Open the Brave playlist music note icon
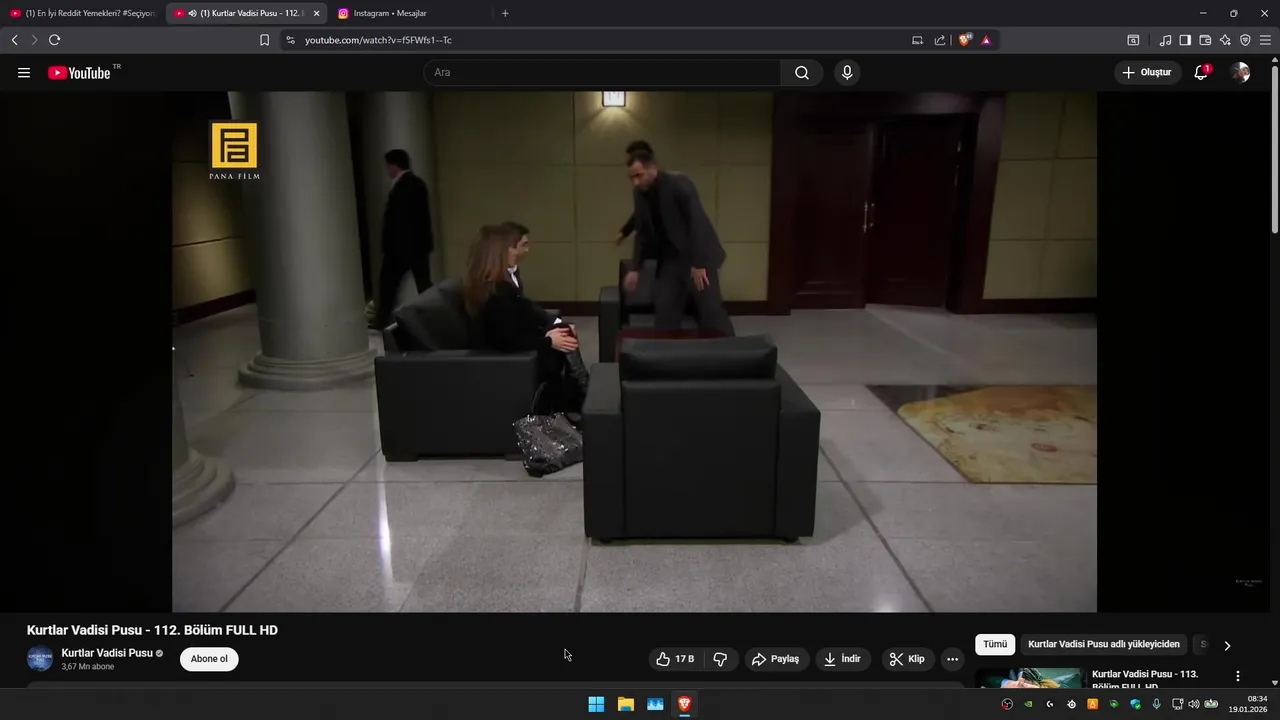Image resolution: width=1280 pixels, height=720 pixels. click(x=1165, y=40)
